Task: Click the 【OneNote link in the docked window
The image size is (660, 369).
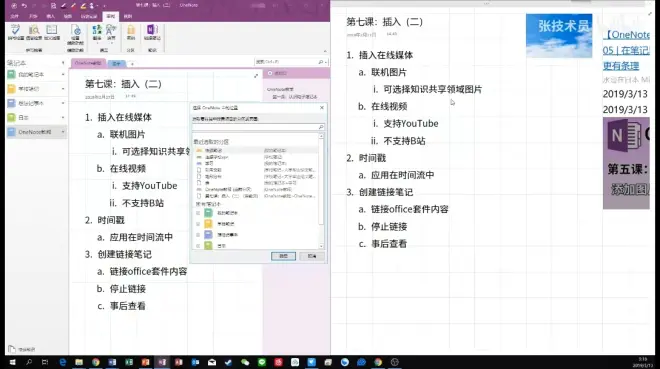Action: (626, 35)
